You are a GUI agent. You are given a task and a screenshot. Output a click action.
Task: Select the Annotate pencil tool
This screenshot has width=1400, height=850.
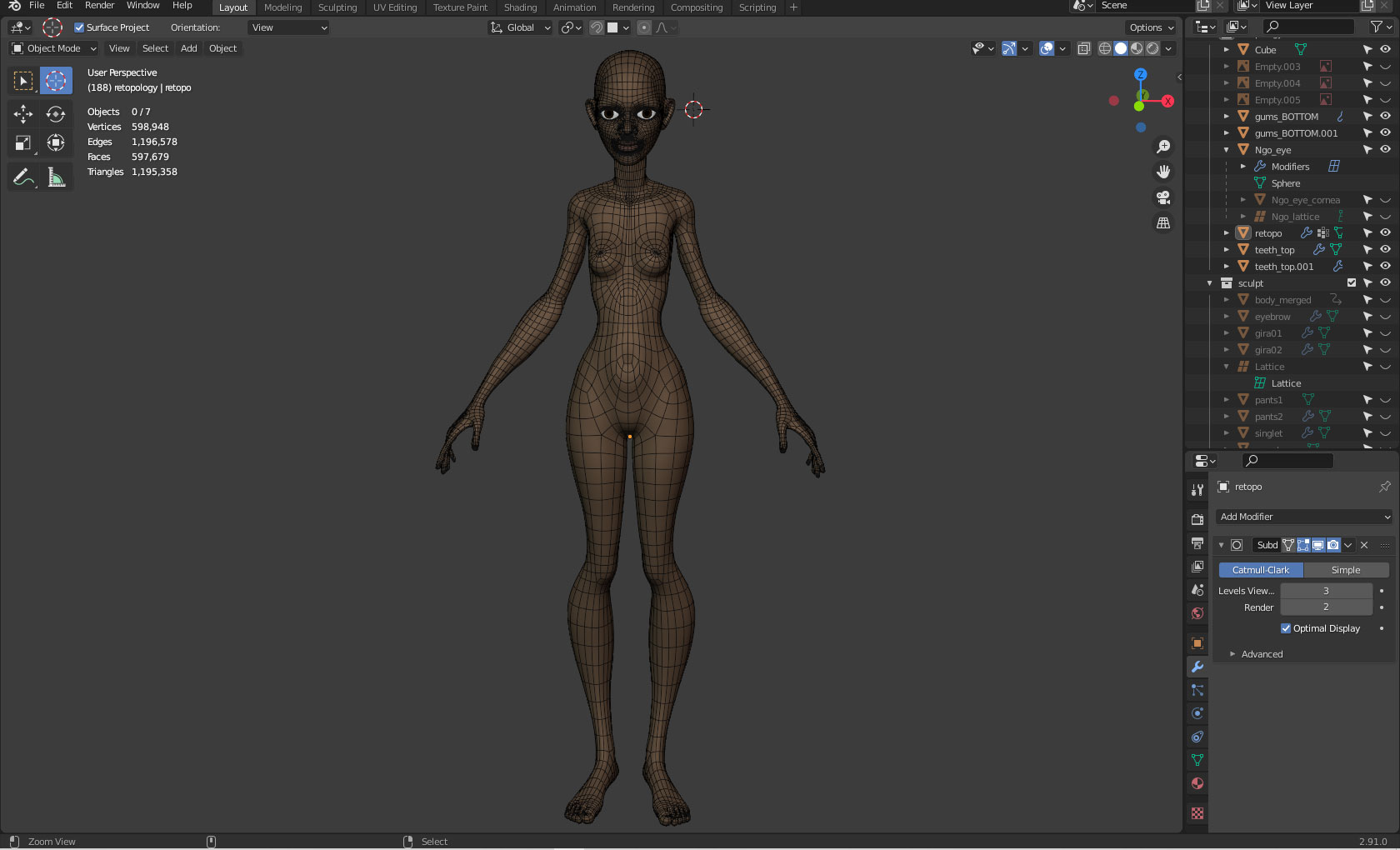coord(23,177)
